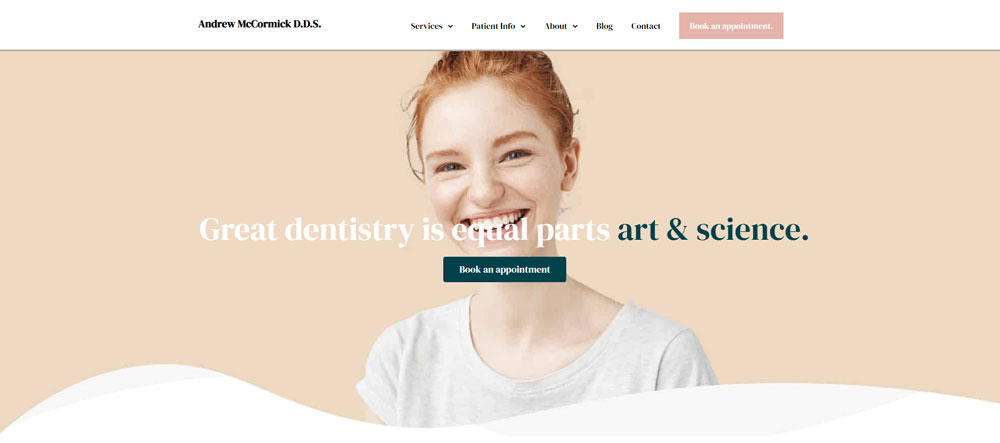This screenshot has width=1000, height=443.
Task: Click the dark teal Book an appointment button
Action: 504,270
